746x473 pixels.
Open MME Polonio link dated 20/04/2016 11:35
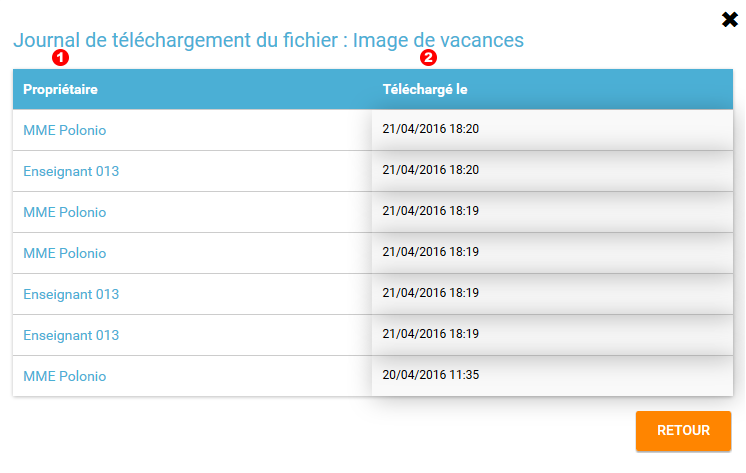pyautogui.click(x=64, y=376)
